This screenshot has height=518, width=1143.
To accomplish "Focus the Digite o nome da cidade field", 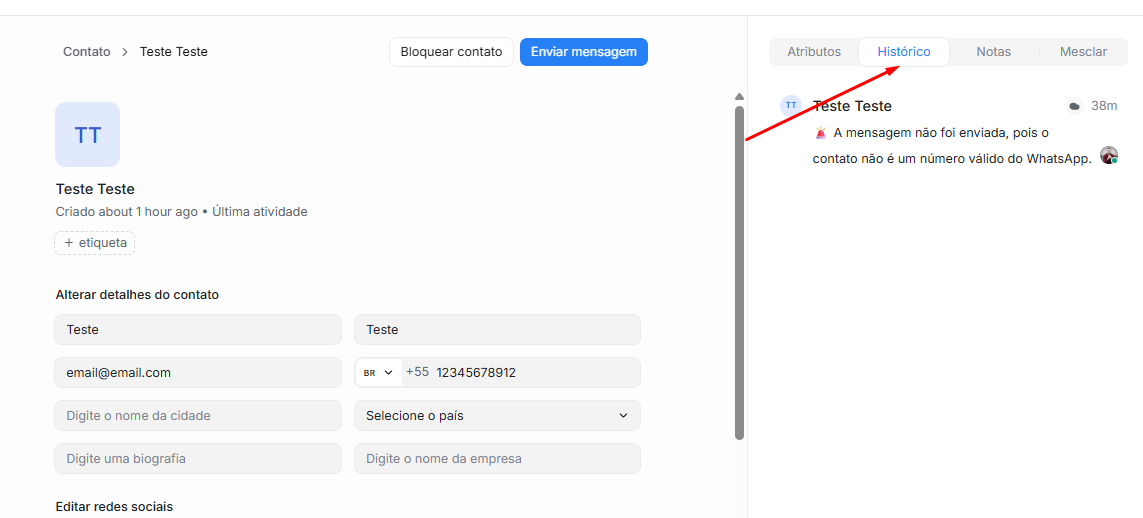I will pos(197,415).
